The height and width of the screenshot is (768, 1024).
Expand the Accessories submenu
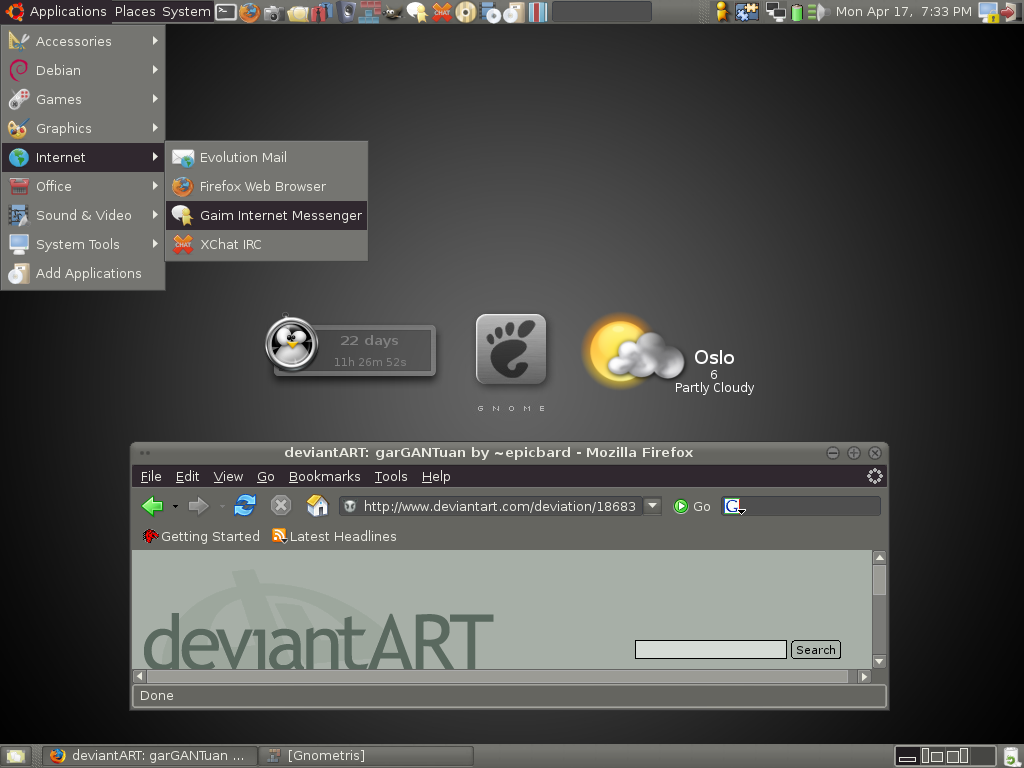pyautogui.click(x=83, y=41)
